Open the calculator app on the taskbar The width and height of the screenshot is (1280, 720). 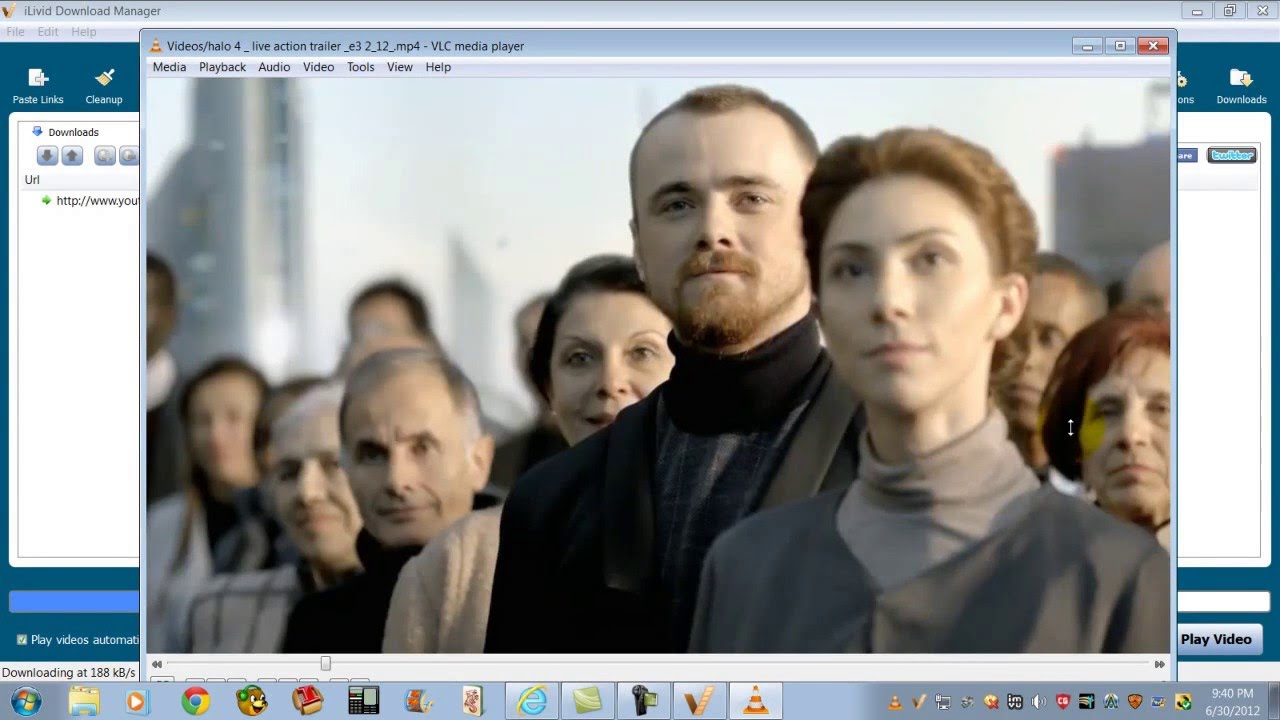(x=364, y=701)
